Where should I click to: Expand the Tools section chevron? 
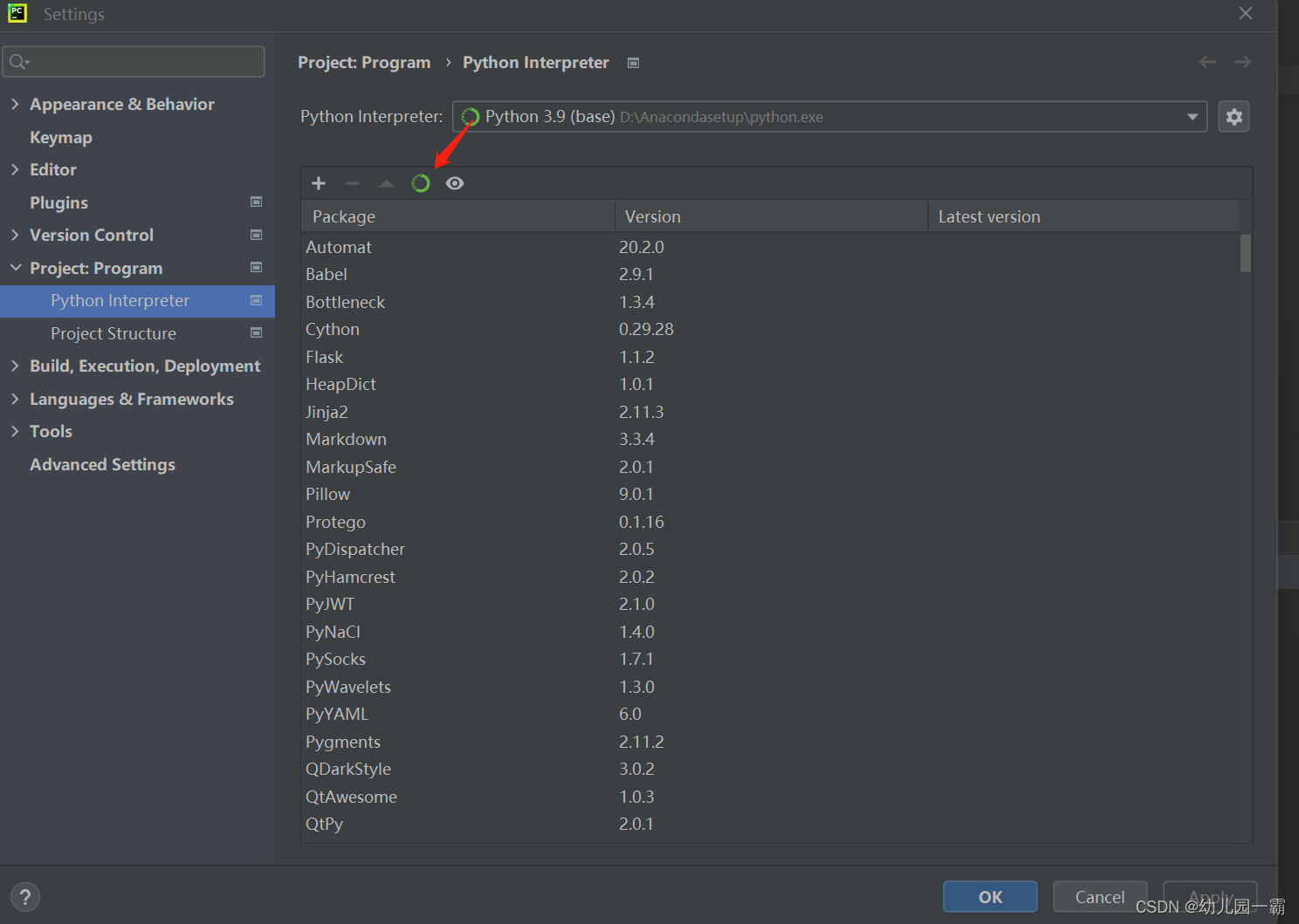[x=15, y=431]
